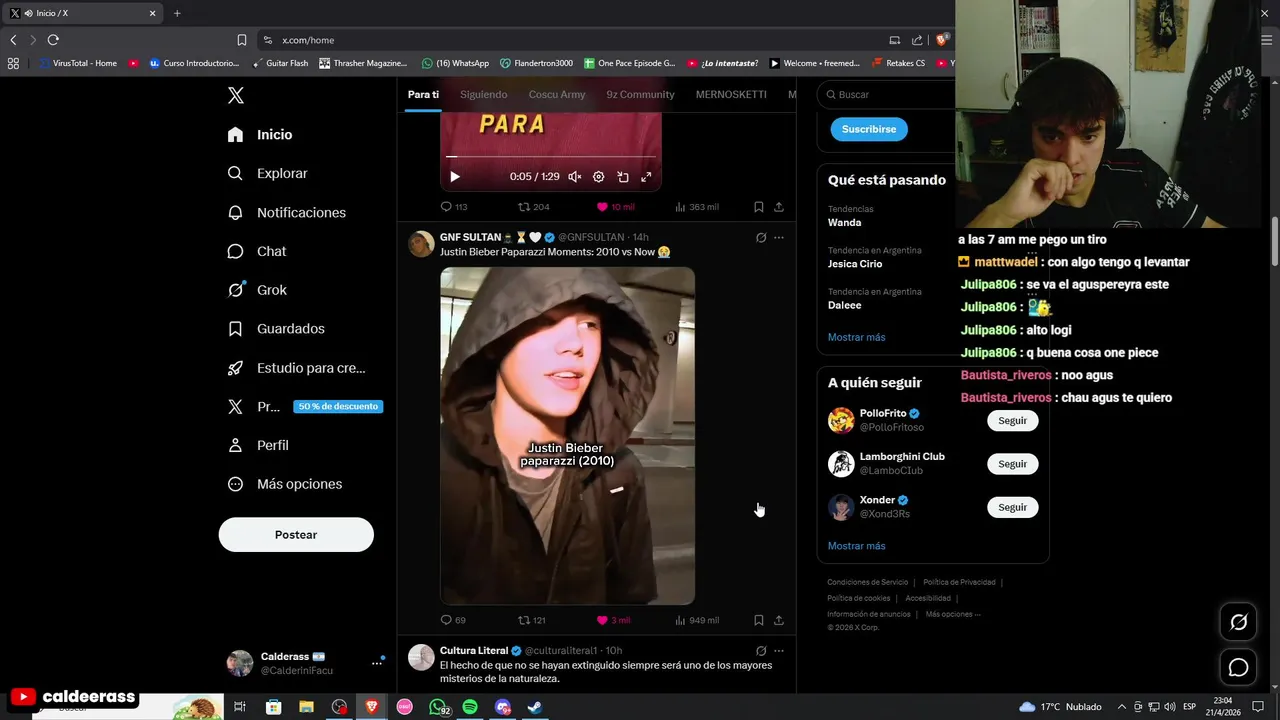This screenshot has width=1280, height=720.
Task: Open the floating chat messages button
Action: point(1238,668)
